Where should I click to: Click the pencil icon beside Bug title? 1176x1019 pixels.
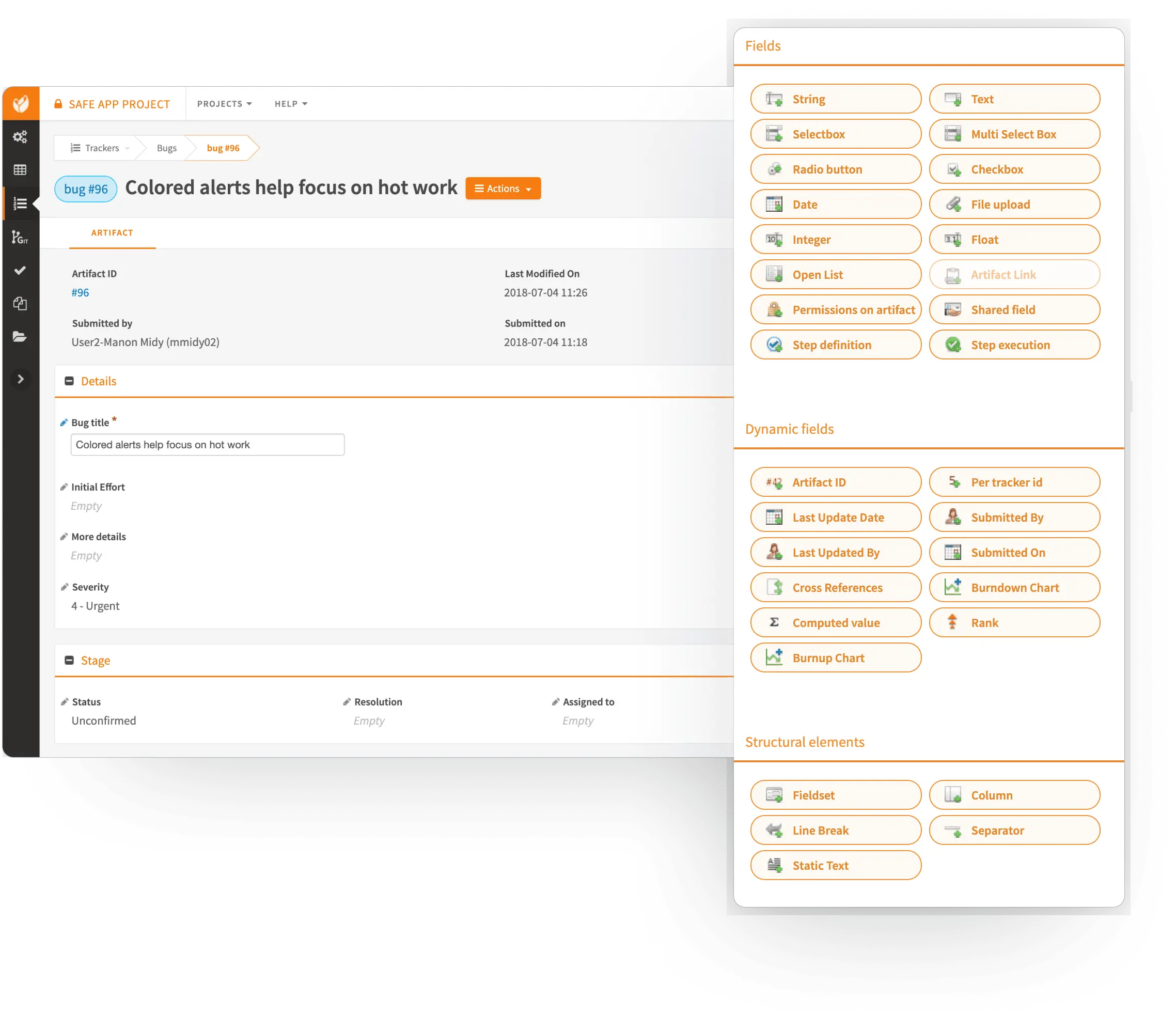click(64, 423)
